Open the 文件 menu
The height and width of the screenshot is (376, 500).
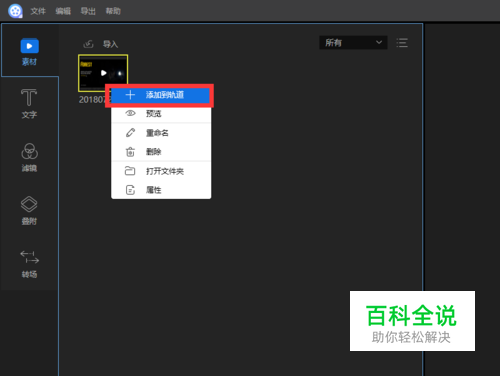38,11
